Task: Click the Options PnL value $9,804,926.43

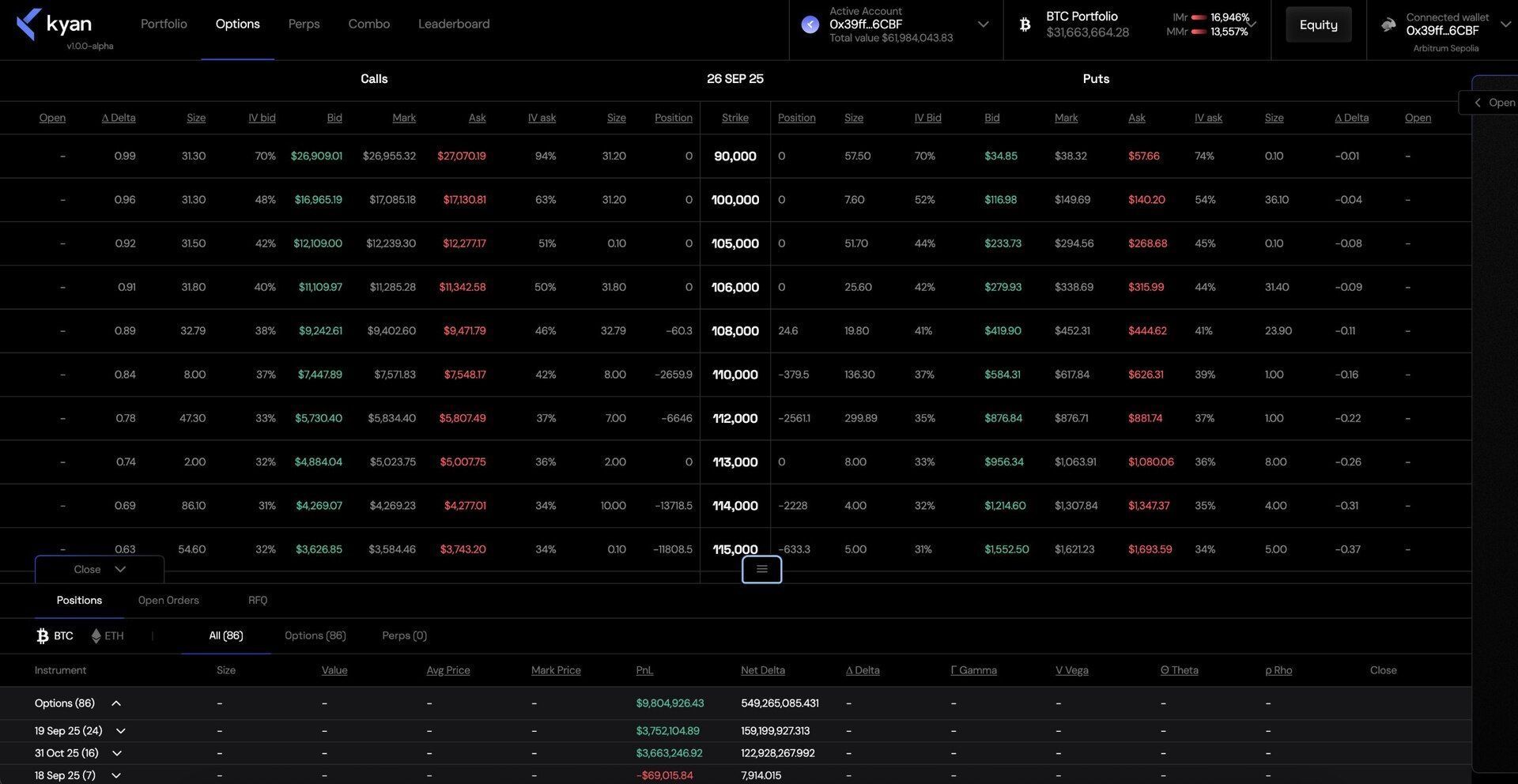Action: pyautogui.click(x=670, y=703)
